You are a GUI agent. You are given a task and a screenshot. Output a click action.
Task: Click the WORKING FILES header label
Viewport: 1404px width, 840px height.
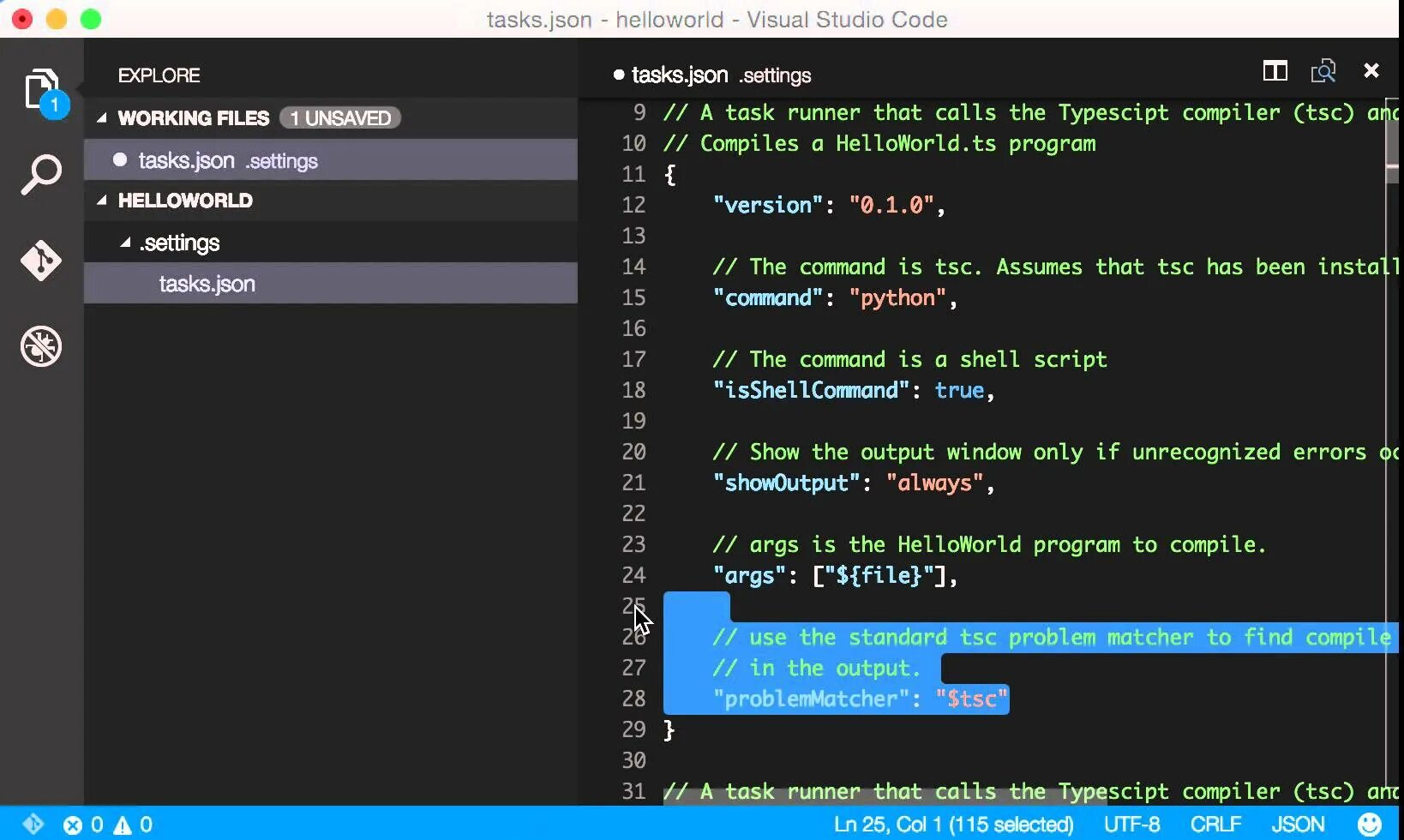(194, 118)
